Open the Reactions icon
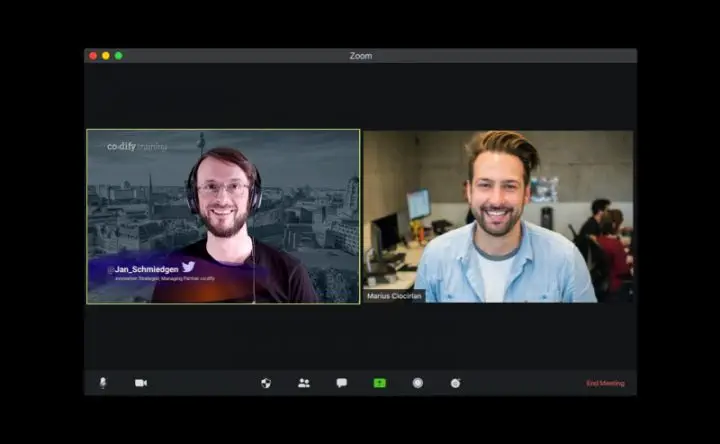The width and height of the screenshot is (720, 444). pos(456,383)
